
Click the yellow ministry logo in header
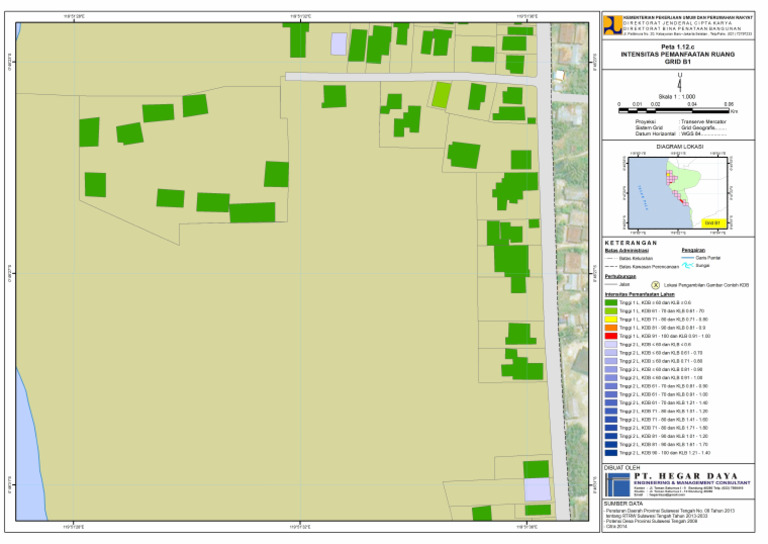point(611,27)
